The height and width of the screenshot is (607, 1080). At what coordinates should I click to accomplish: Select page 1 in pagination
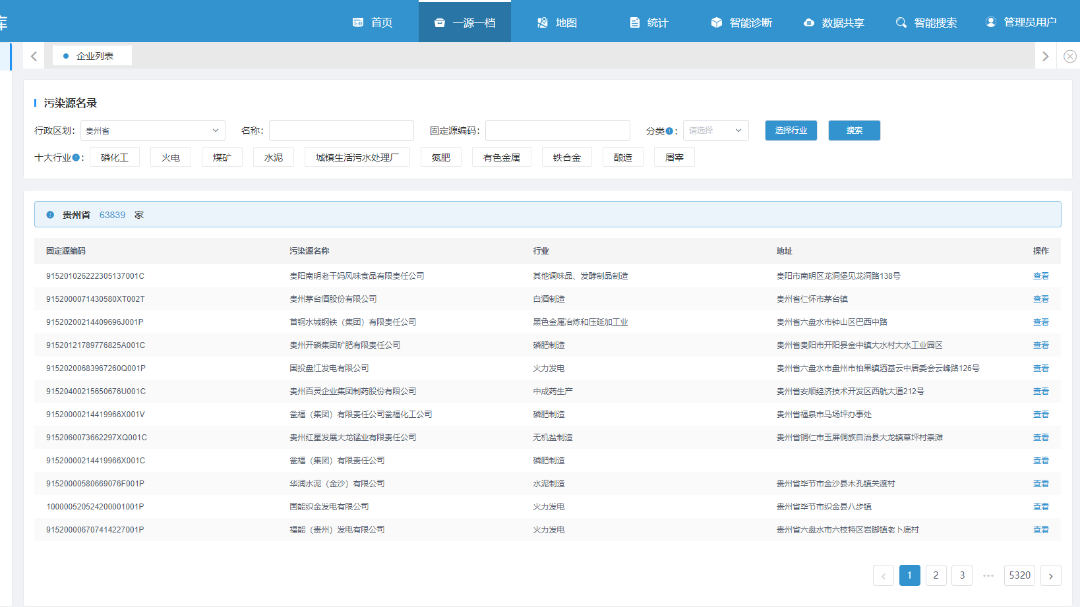coord(909,575)
